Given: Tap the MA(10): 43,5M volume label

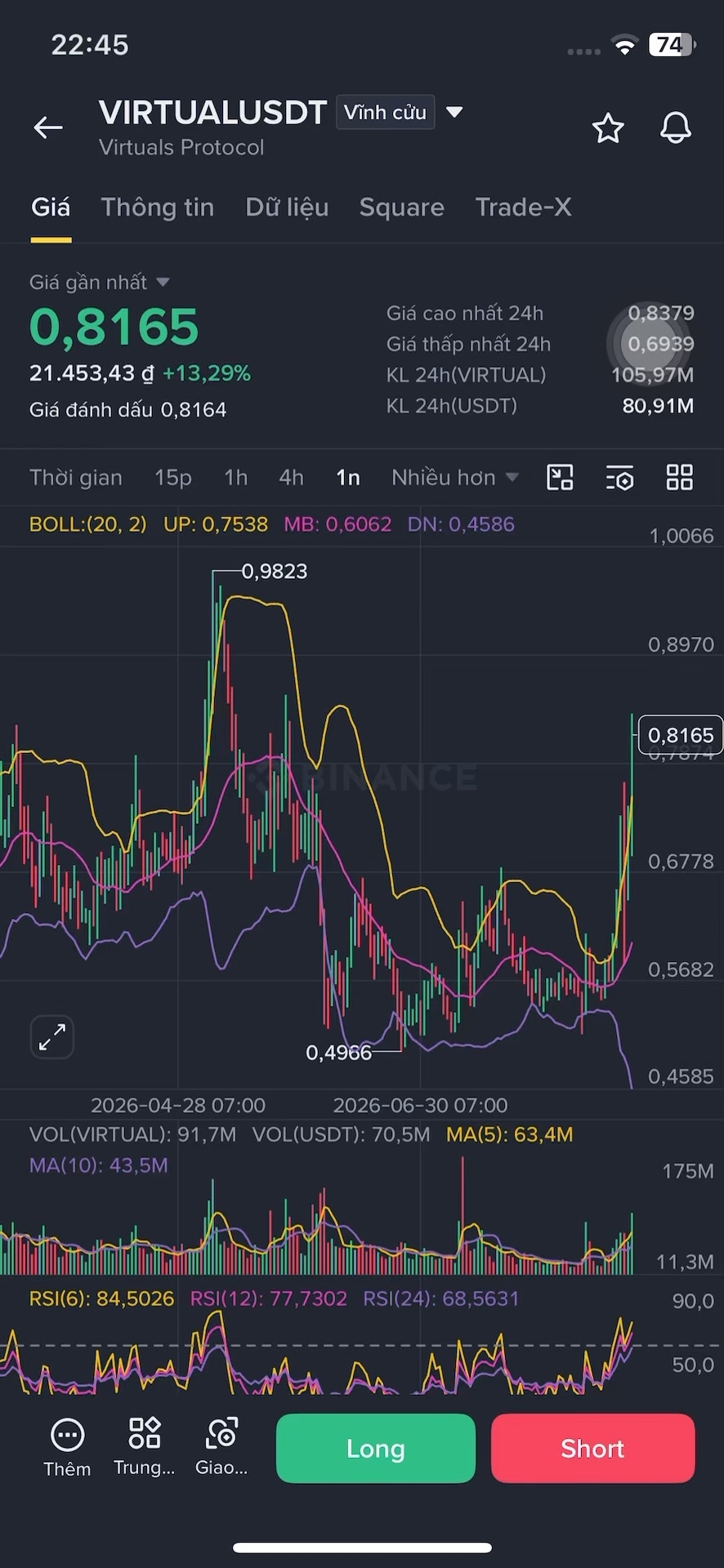Looking at the screenshot, I should 99,1165.
